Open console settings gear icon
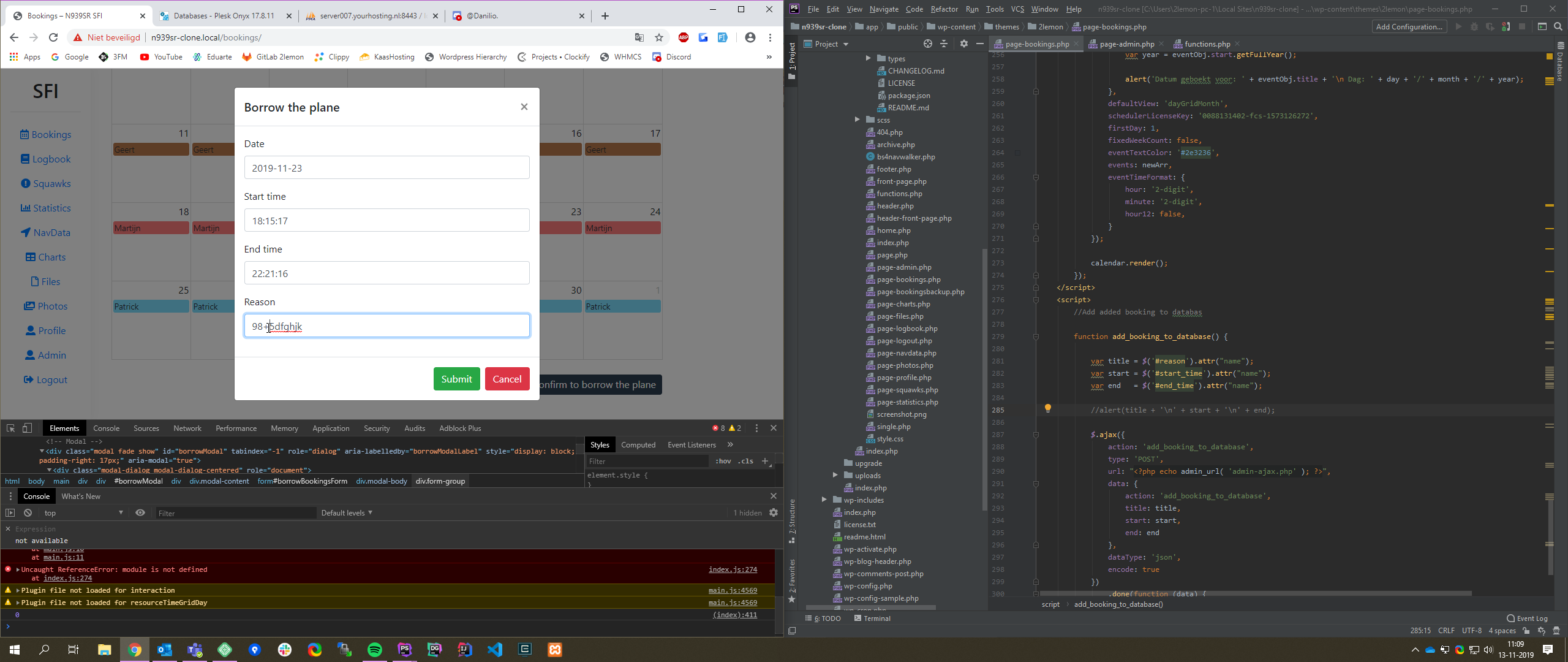This screenshot has width=1568, height=662. point(774,512)
